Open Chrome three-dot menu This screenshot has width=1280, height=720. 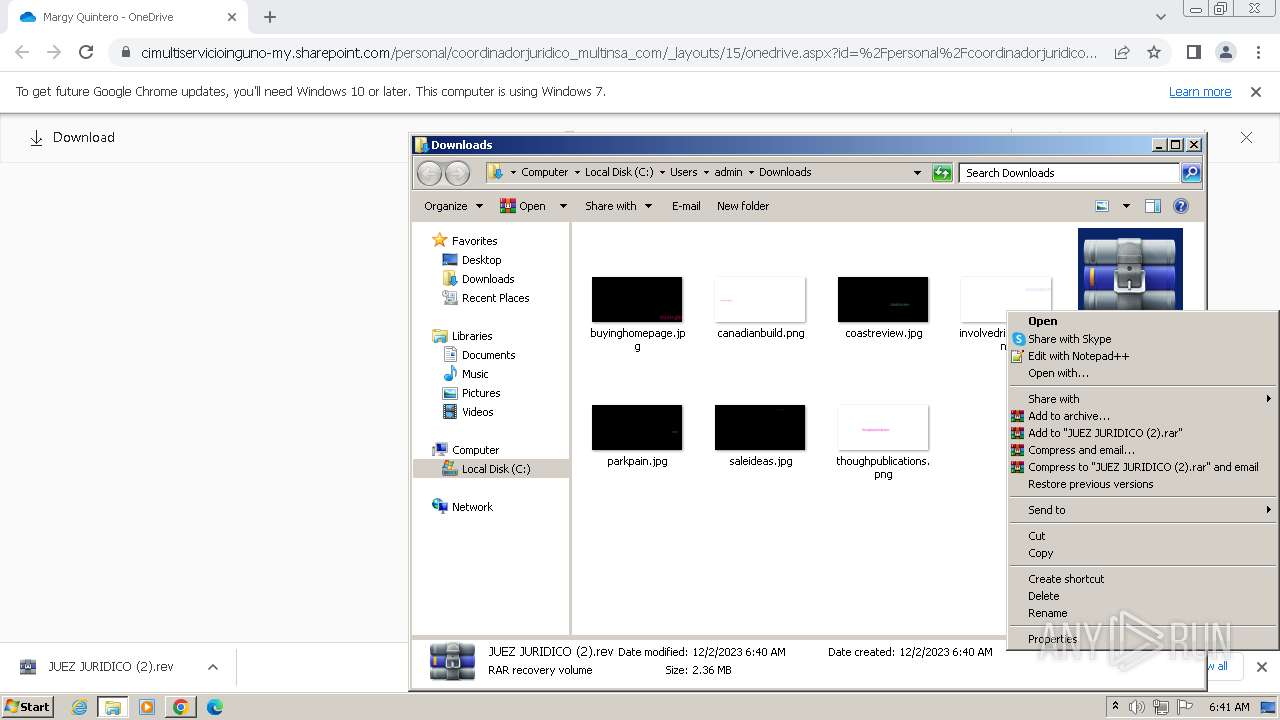[1258, 52]
